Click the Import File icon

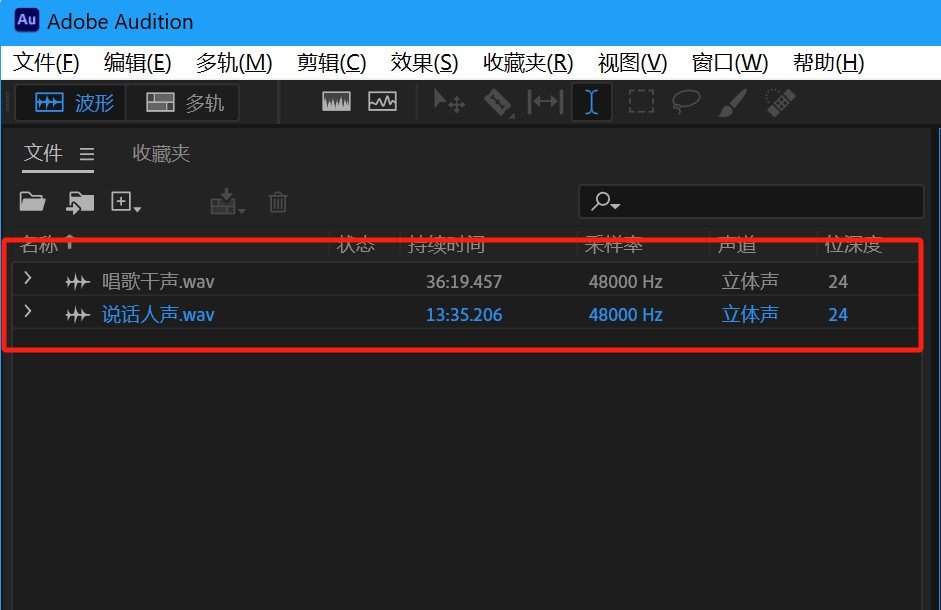80,202
